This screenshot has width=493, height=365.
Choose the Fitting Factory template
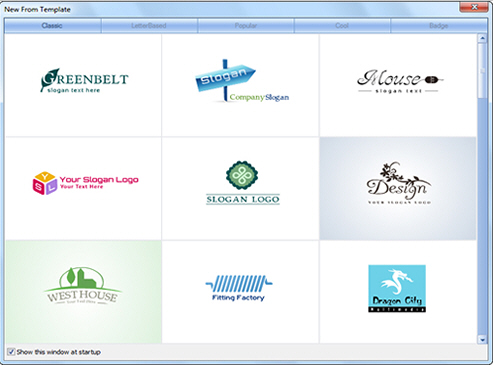click(240, 292)
